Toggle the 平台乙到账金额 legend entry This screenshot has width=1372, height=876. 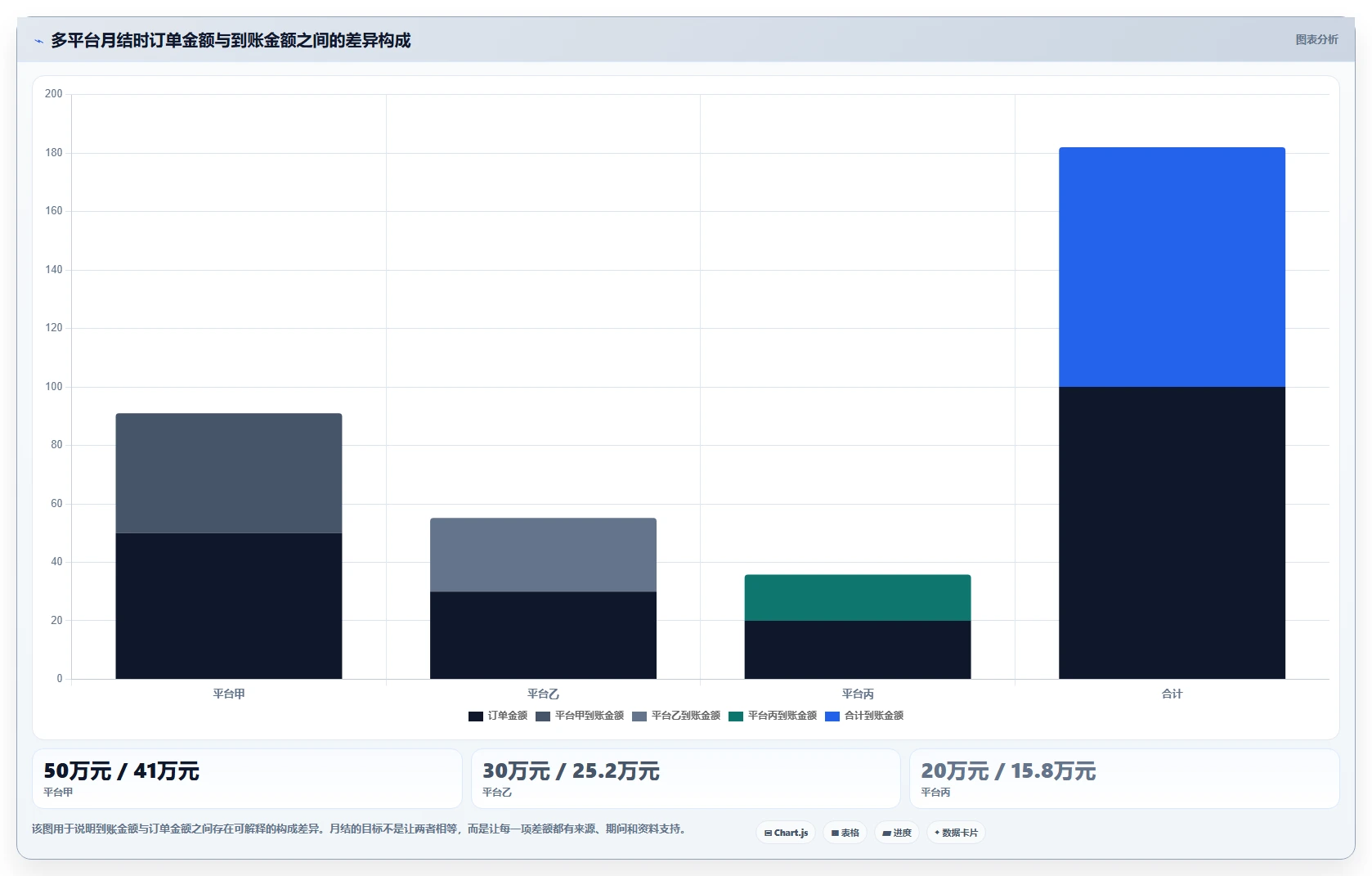676,716
